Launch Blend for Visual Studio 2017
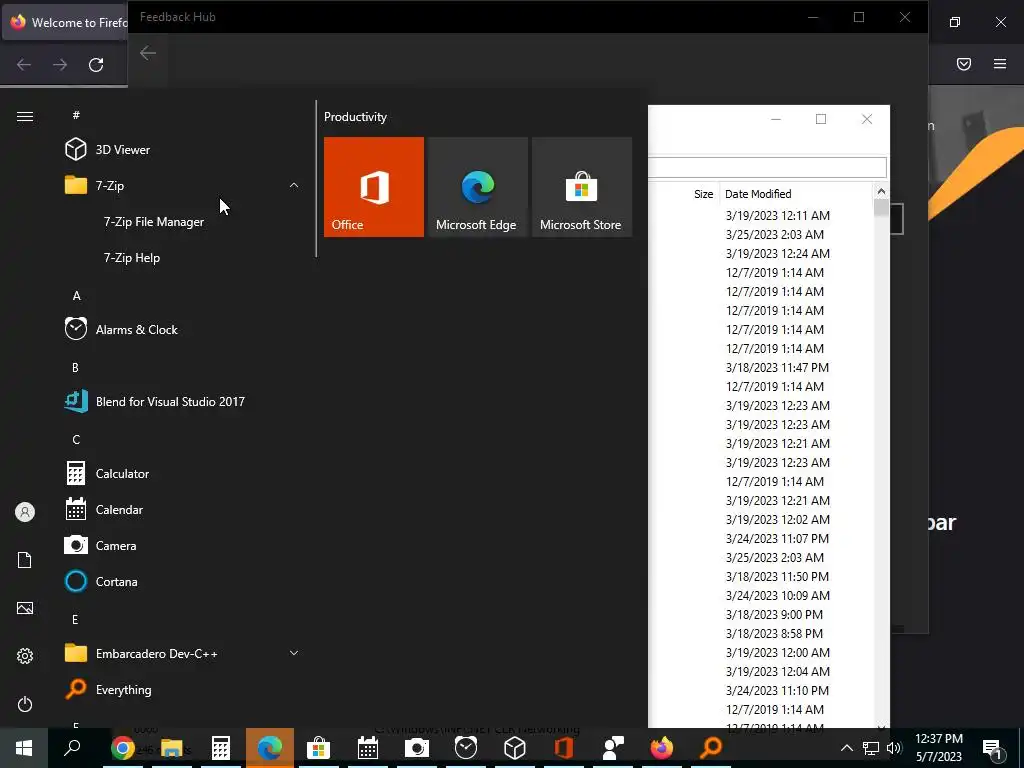The image size is (1024, 768). pos(180,402)
